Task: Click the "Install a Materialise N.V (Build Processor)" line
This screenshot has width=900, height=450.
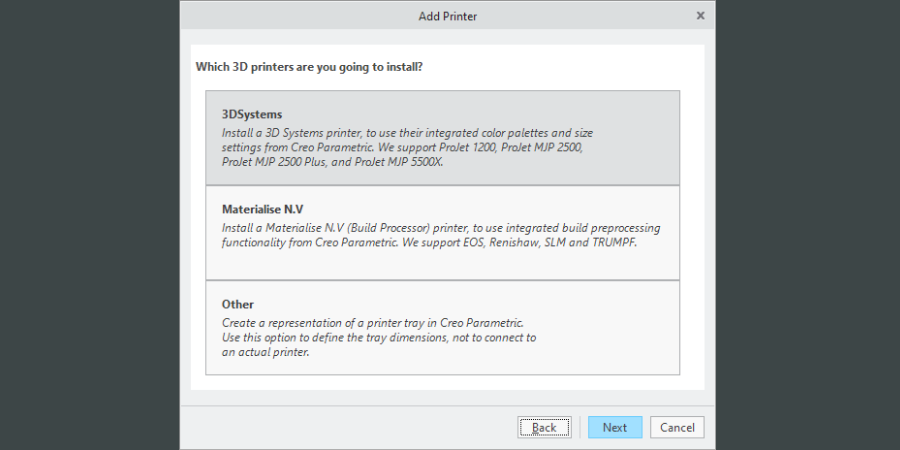Action: 441,227
